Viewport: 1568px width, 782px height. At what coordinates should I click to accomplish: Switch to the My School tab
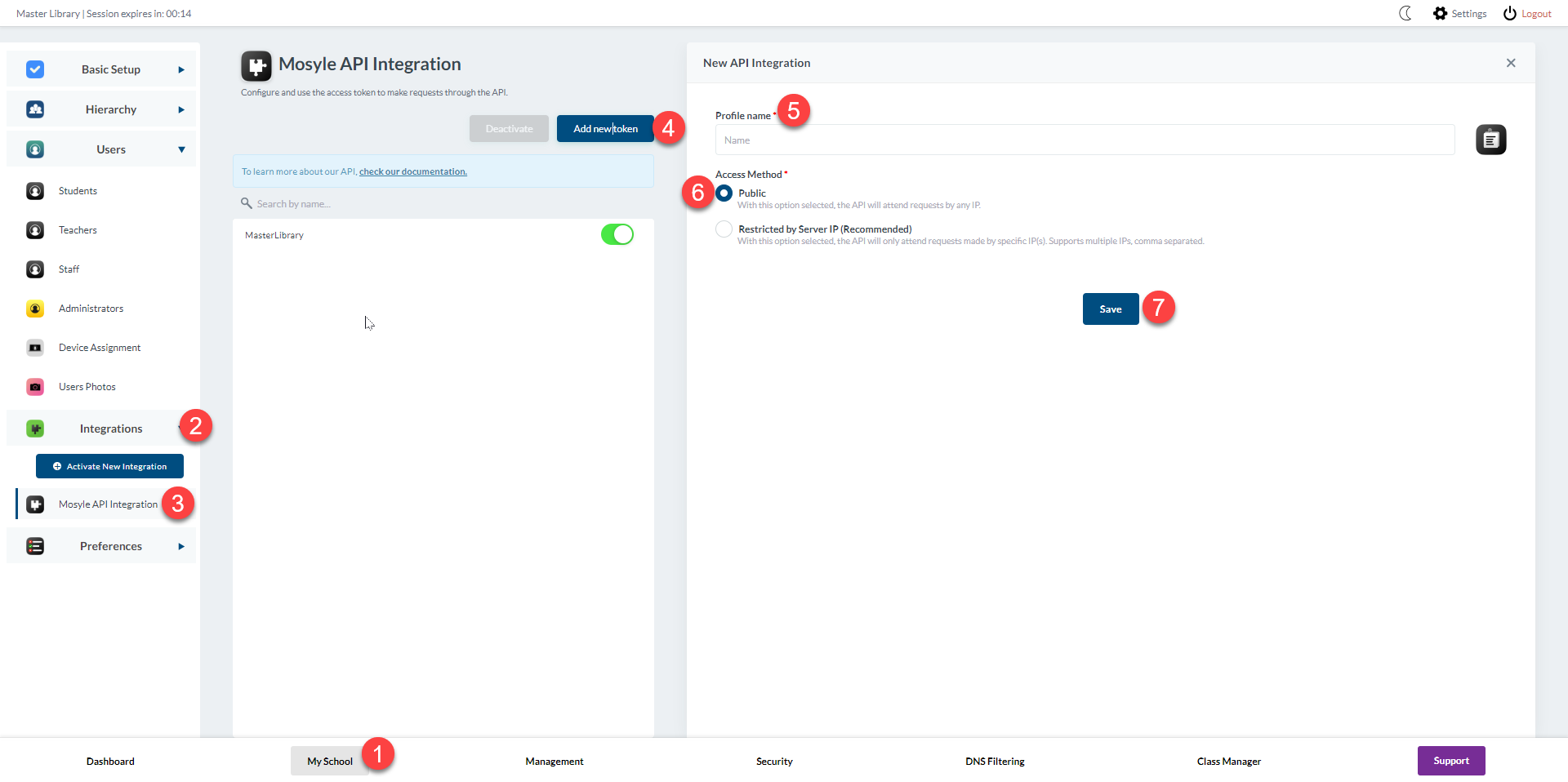click(330, 761)
